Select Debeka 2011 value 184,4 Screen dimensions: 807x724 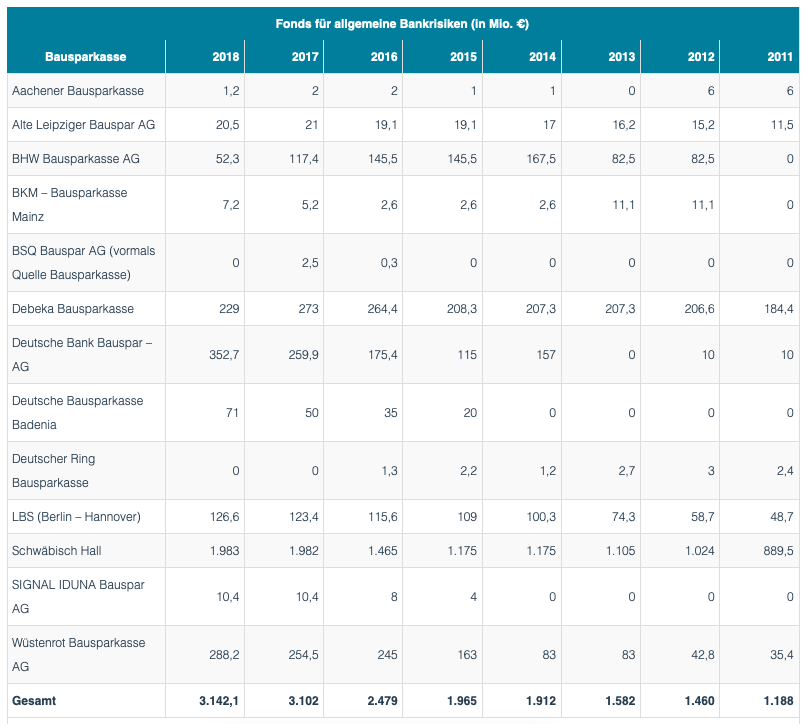pos(778,309)
